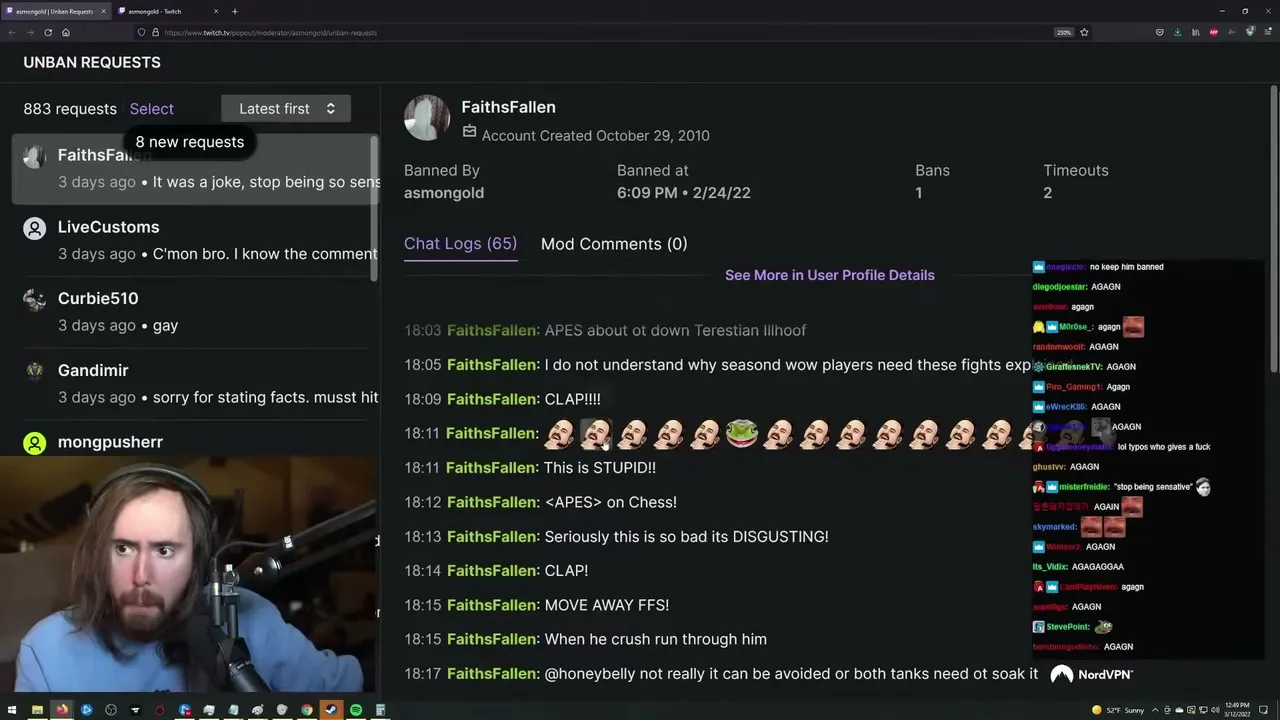Switch to the Chat Logs (65) tab
Viewport: 1280px width, 720px height.
[x=460, y=244]
